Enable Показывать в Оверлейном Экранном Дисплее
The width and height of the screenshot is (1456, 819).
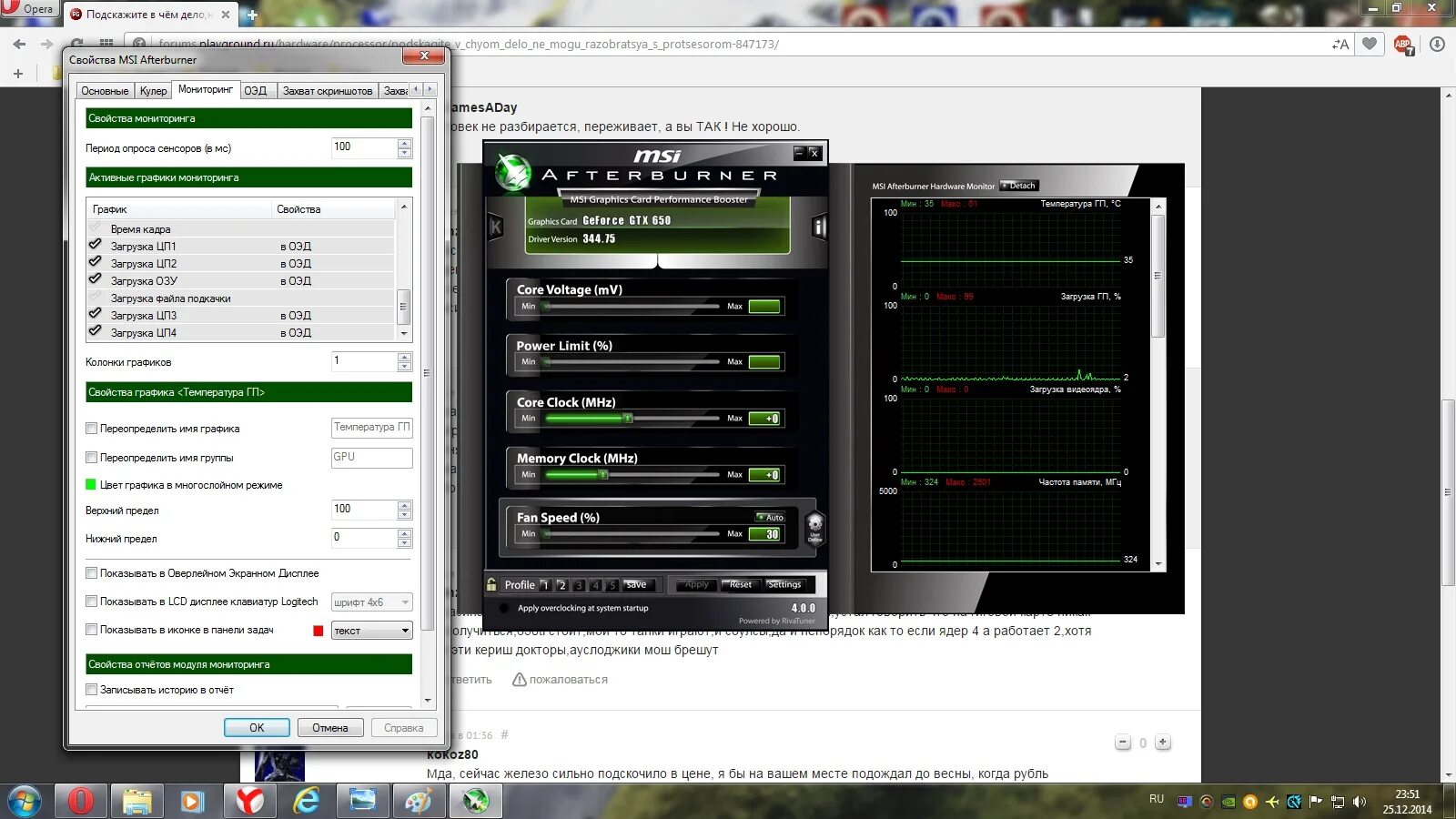click(91, 573)
